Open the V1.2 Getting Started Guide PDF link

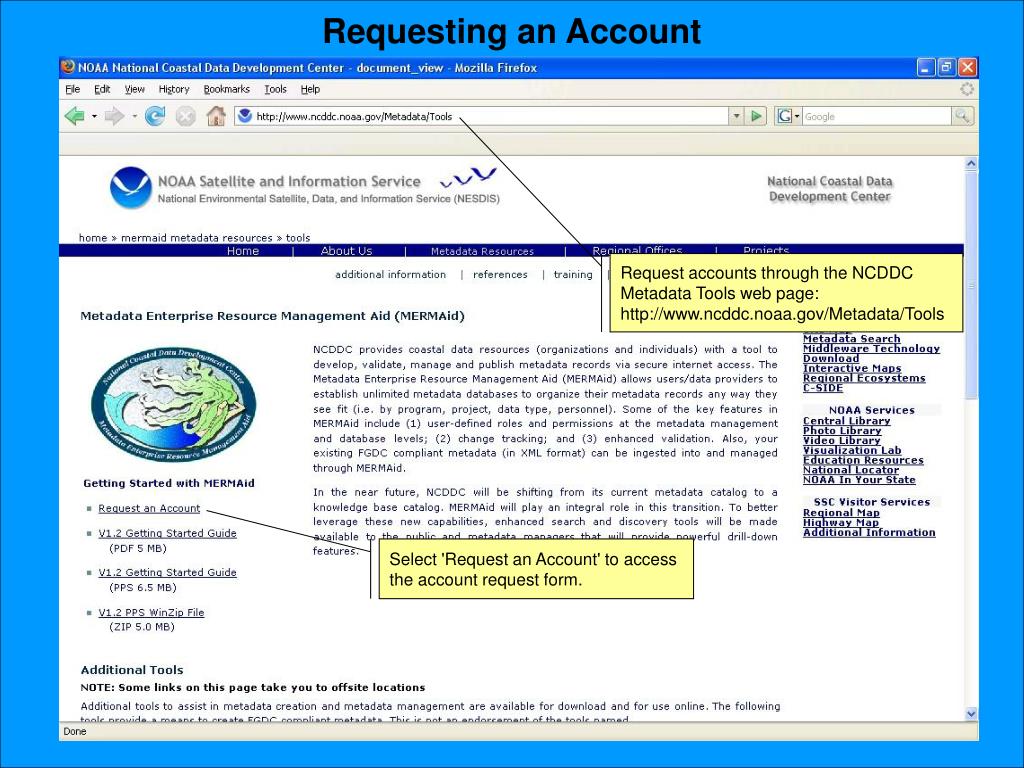click(x=168, y=533)
